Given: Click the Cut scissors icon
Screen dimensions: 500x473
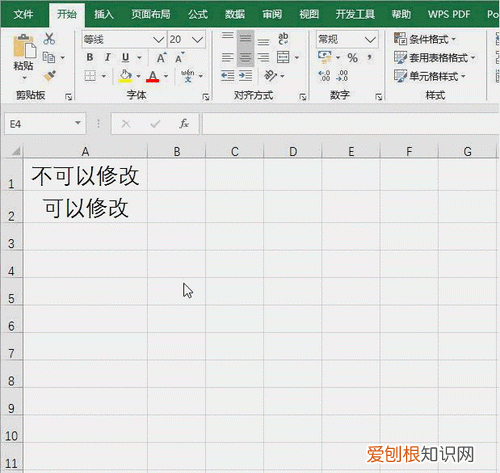Looking at the screenshot, I should click(49, 39).
